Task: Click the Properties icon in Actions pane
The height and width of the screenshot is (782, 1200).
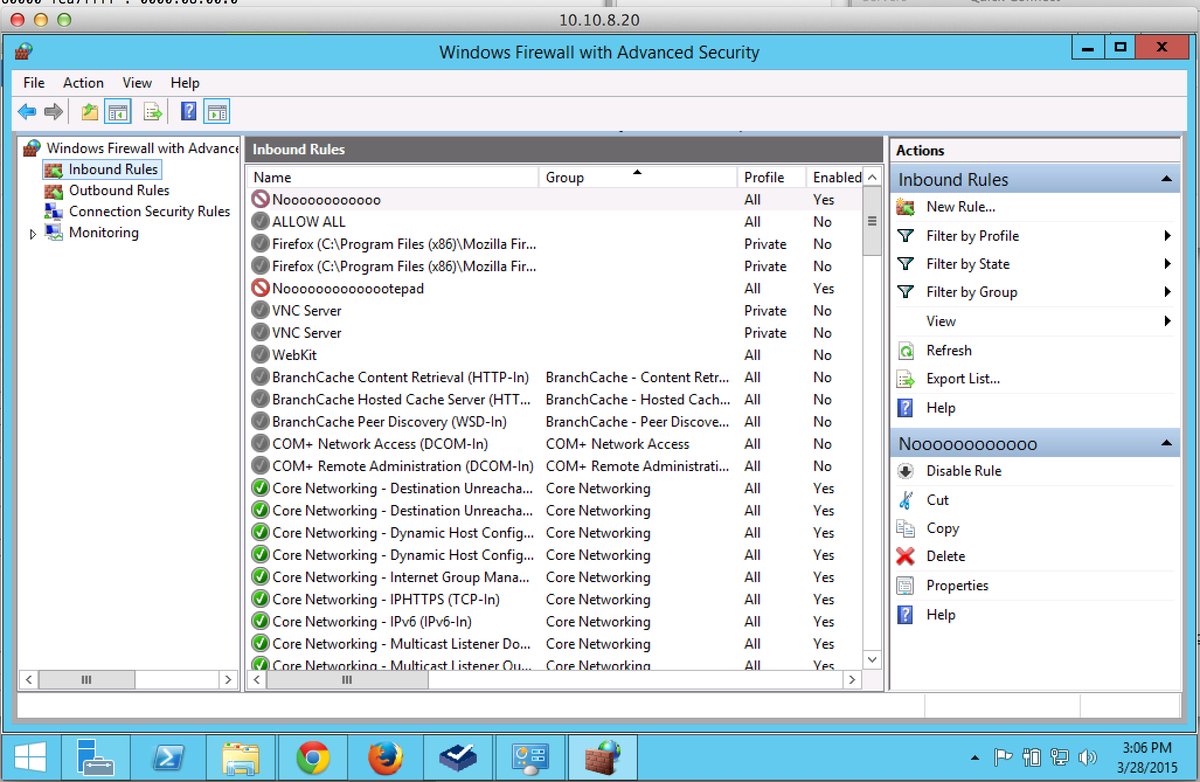Action: click(906, 586)
